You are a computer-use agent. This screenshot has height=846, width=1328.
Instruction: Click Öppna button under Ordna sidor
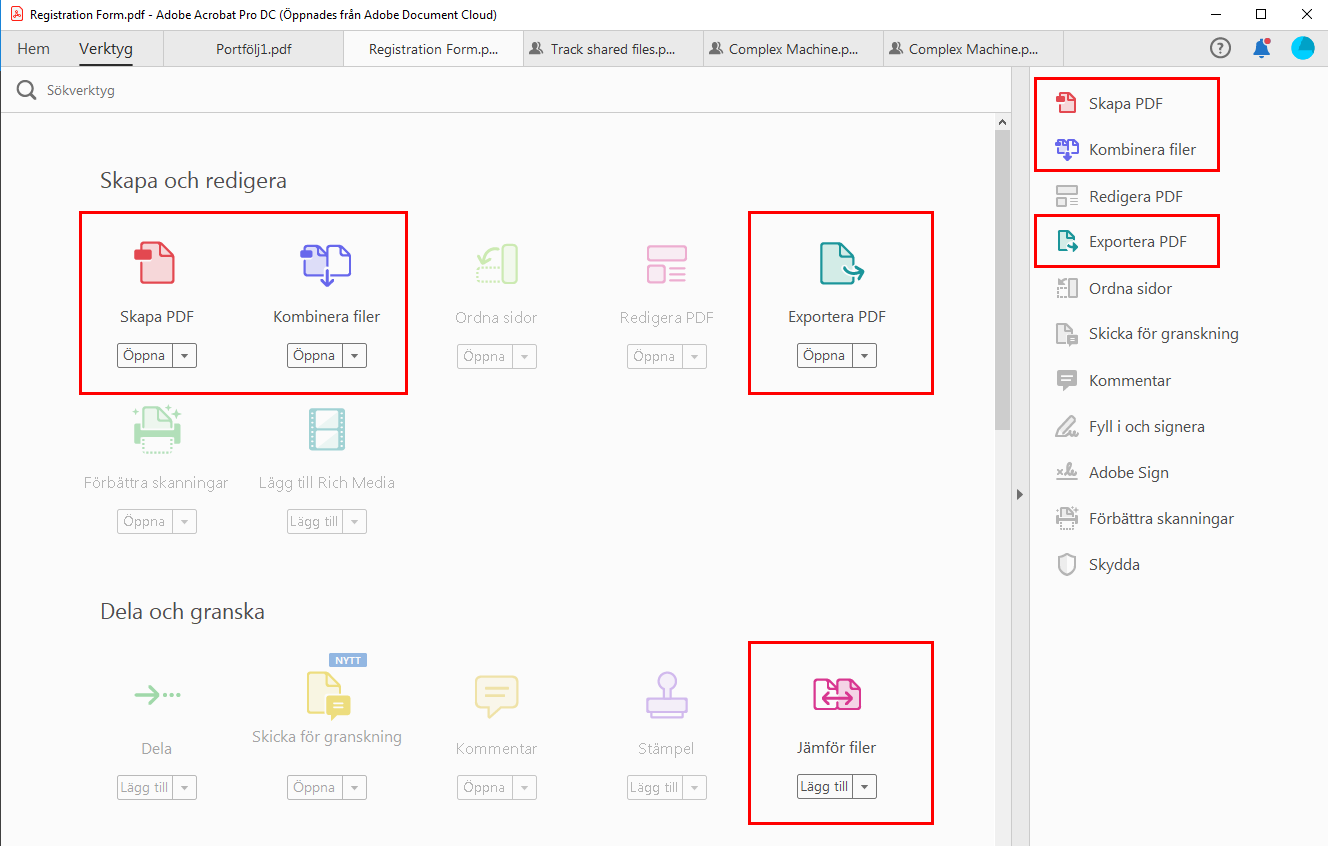(x=485, y=356)
